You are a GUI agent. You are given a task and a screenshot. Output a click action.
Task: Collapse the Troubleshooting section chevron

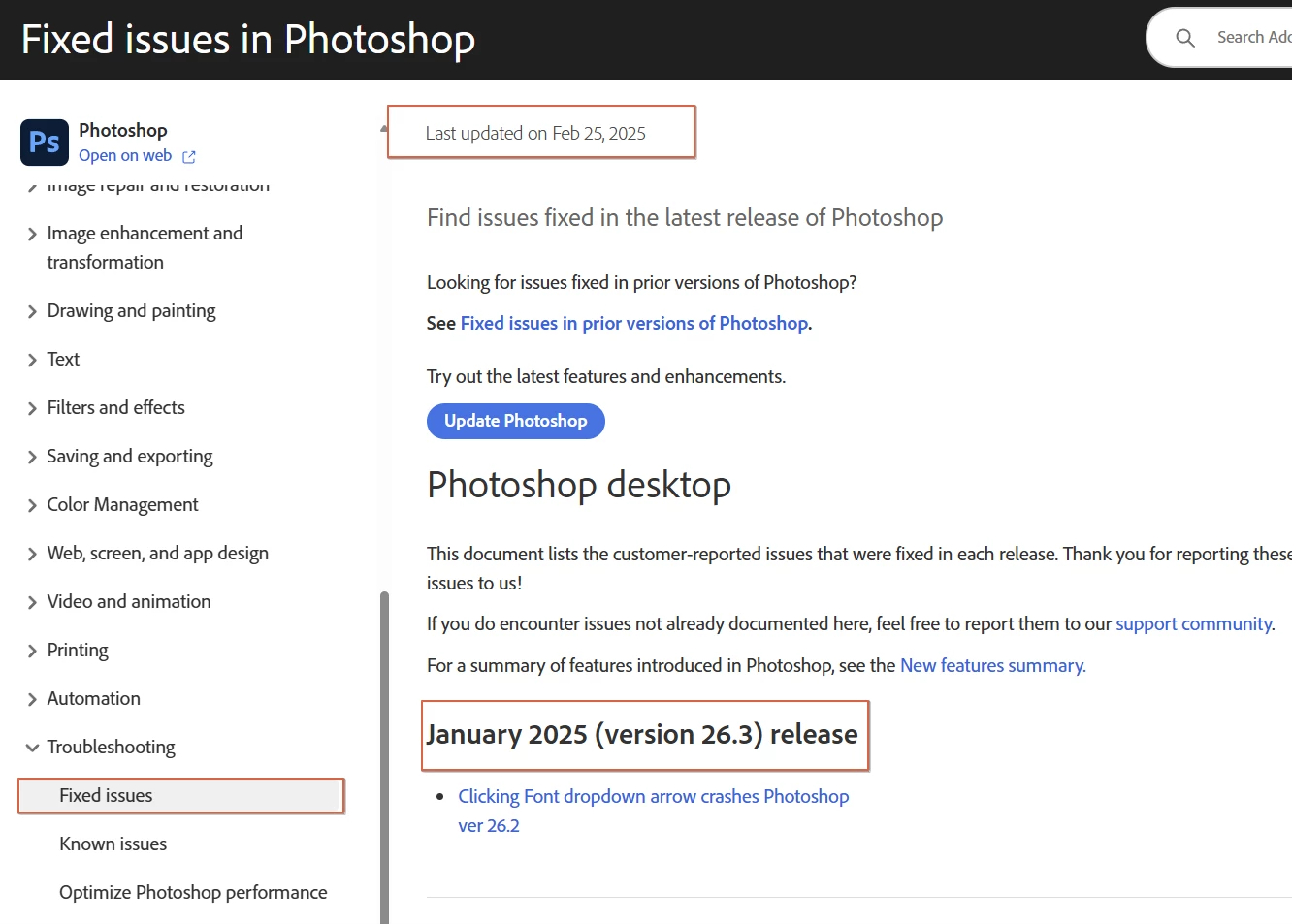(x=32, y=748)
